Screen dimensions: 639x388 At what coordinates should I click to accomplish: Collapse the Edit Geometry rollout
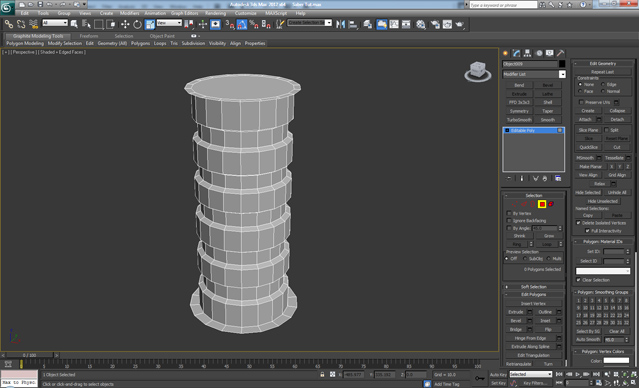603,64
